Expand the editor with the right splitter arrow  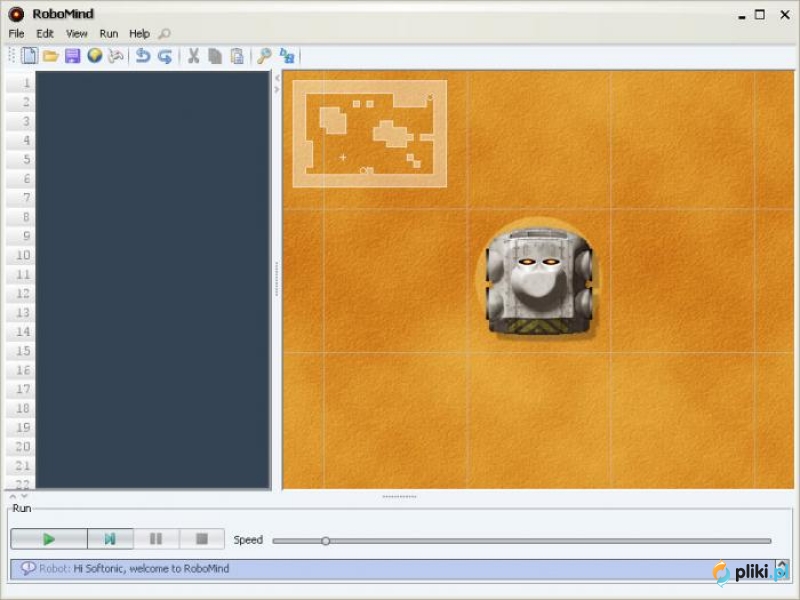(x=277, y=90)
